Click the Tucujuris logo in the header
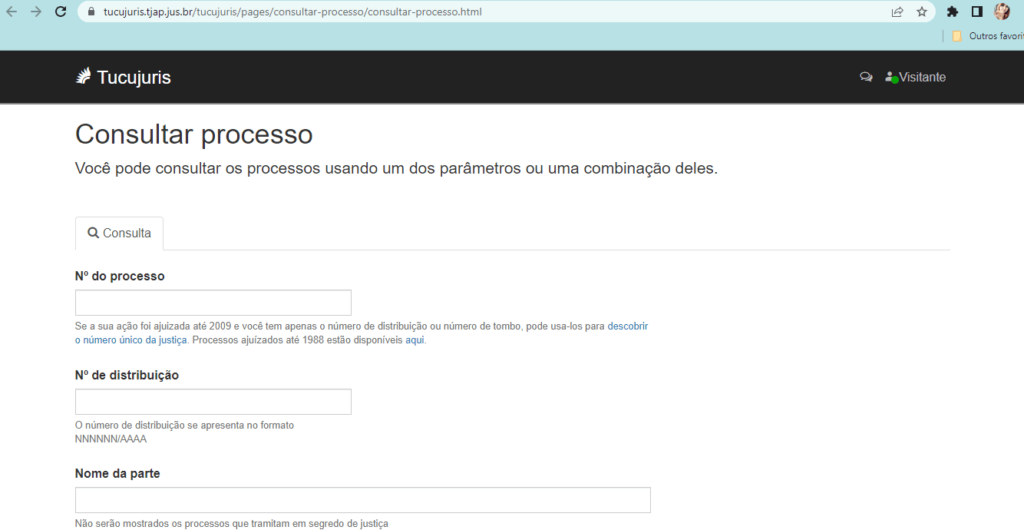This screenshot has width=1024, height=530. pyautogui.click(x=123, y=77)
